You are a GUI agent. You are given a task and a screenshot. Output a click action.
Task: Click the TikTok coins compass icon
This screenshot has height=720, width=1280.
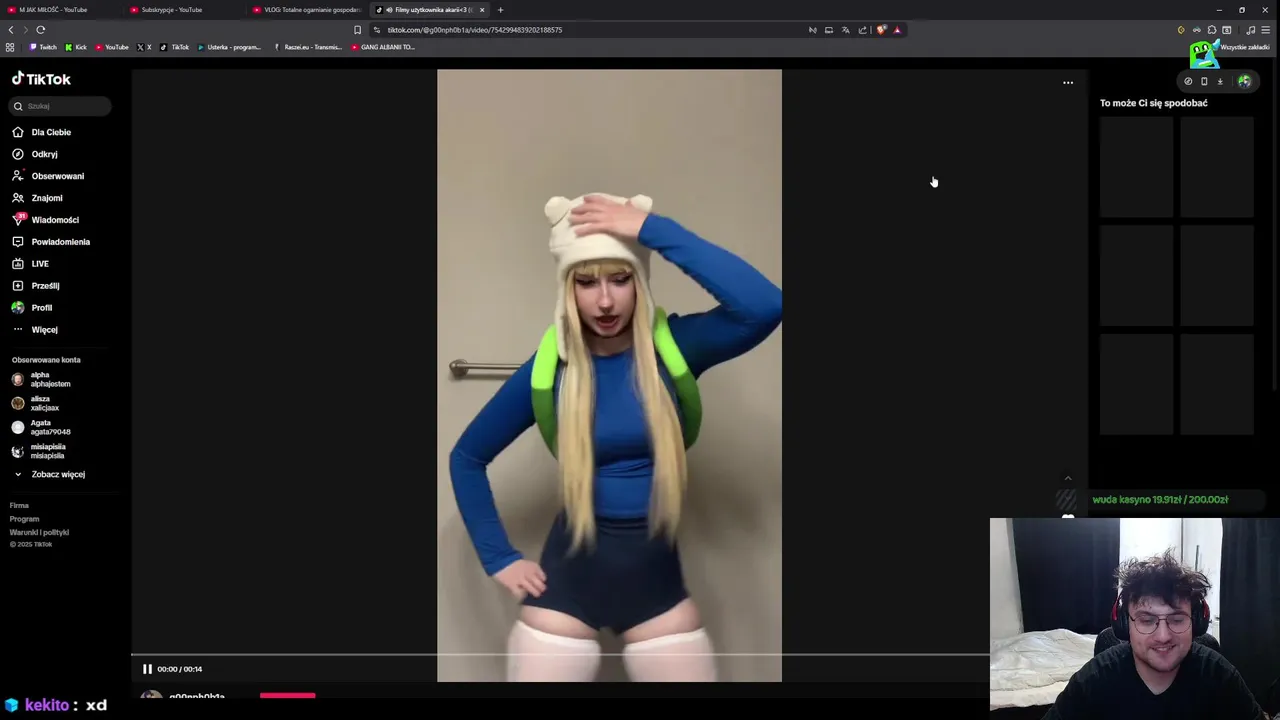tap(1188, 82)
